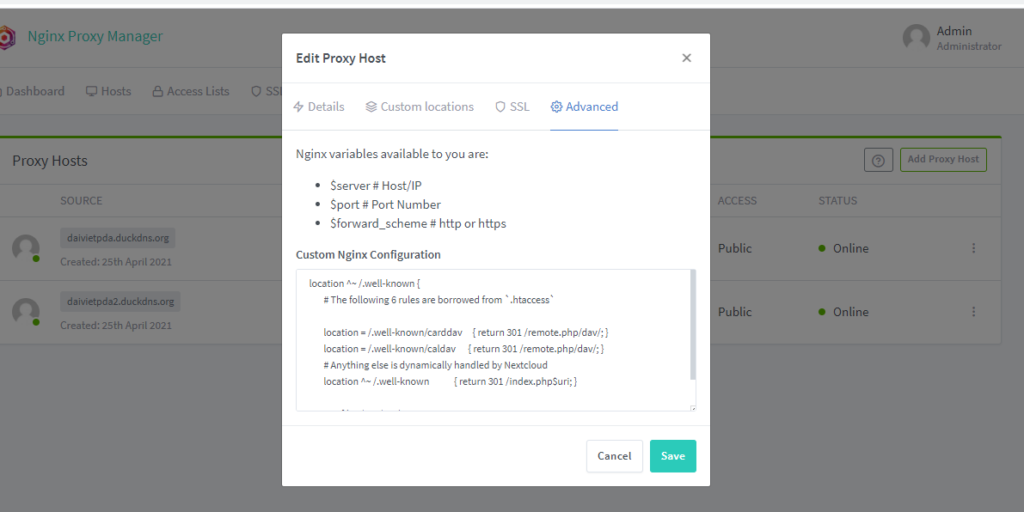Open the three-dot menu for daivietpda.duckdns.org
This screenshot has width=1024, height=512.
pyautogui.click(x=974, y=248)
